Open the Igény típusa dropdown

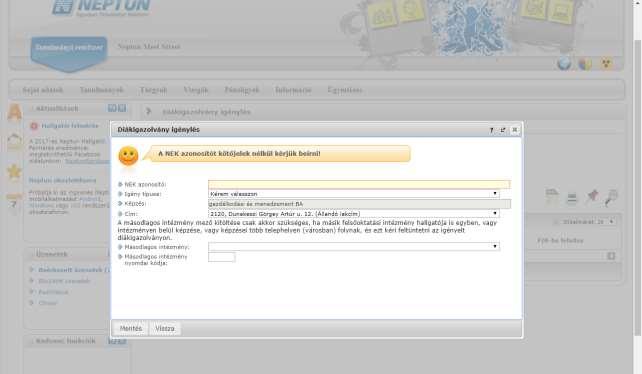[x=354, y=194]
